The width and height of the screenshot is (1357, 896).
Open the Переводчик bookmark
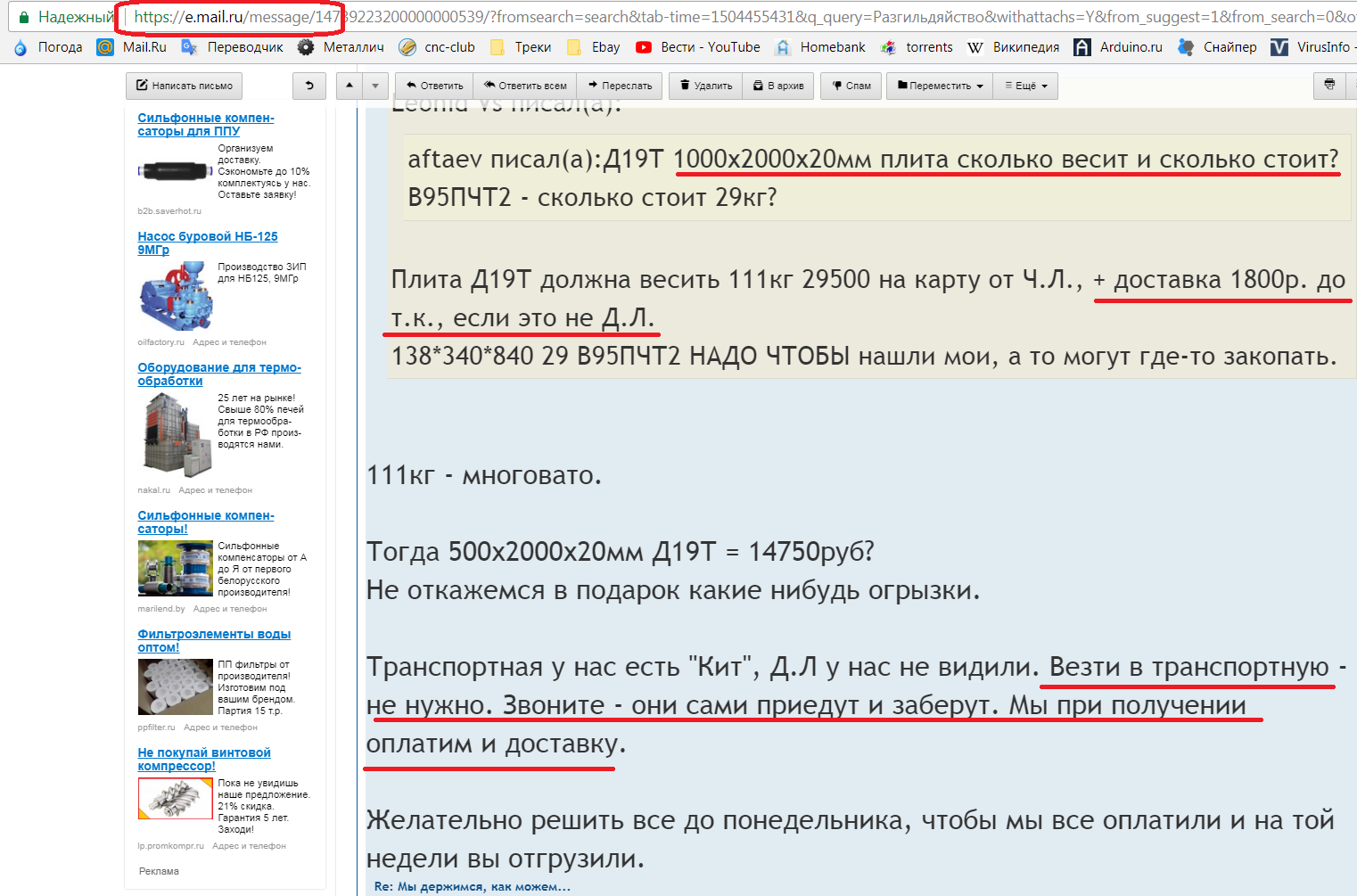(233, 47)
